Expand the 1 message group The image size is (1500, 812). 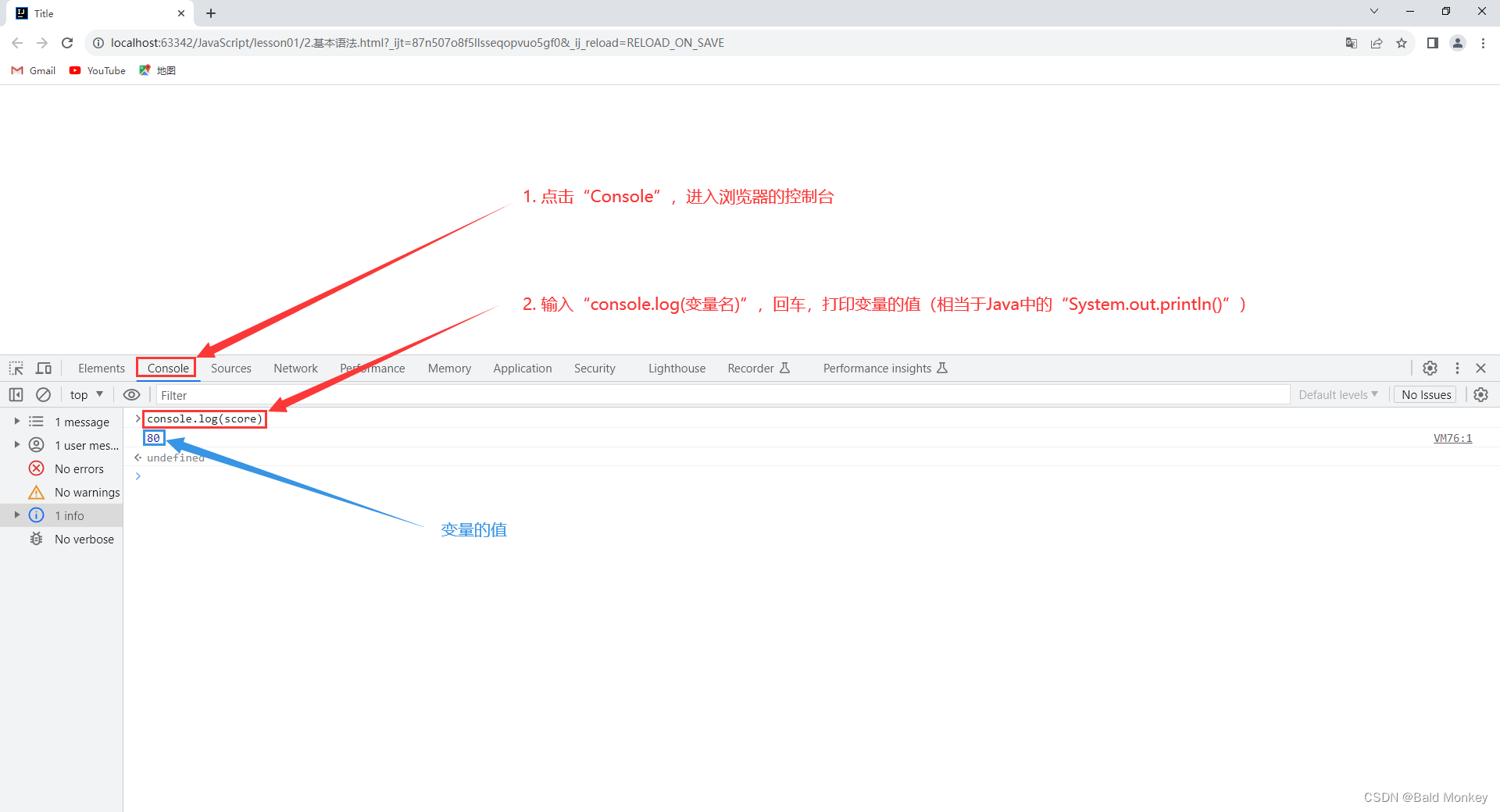pos(16,422)
